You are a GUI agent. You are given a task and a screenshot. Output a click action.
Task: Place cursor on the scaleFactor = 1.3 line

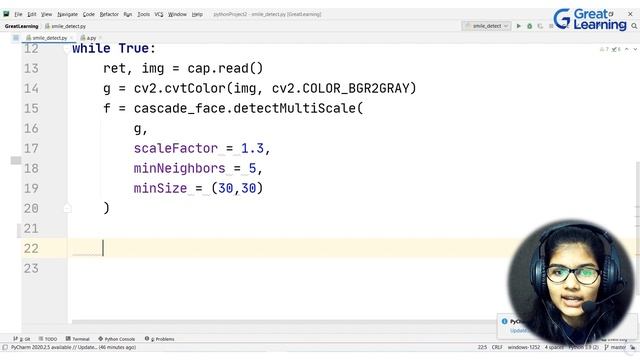[x=202, y=148]
